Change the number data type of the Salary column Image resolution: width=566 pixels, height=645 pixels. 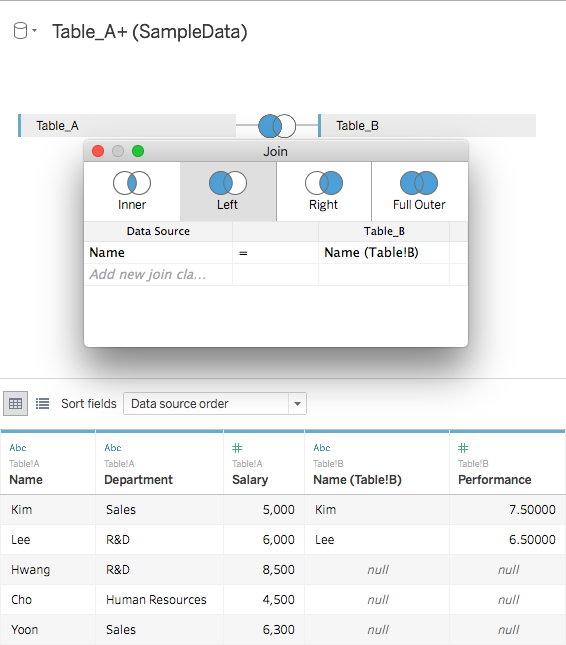(237, 448)
